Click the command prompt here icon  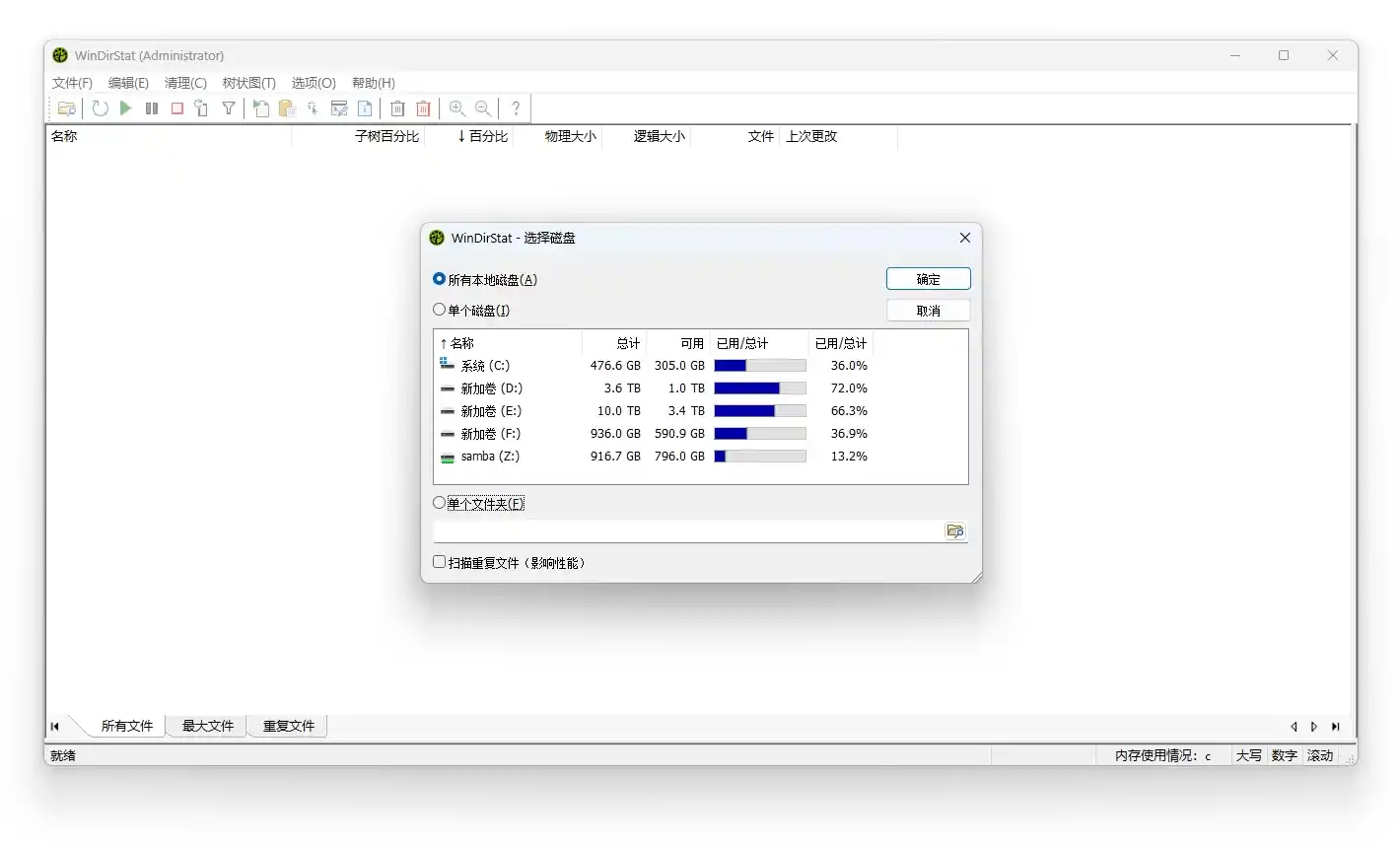339,108
